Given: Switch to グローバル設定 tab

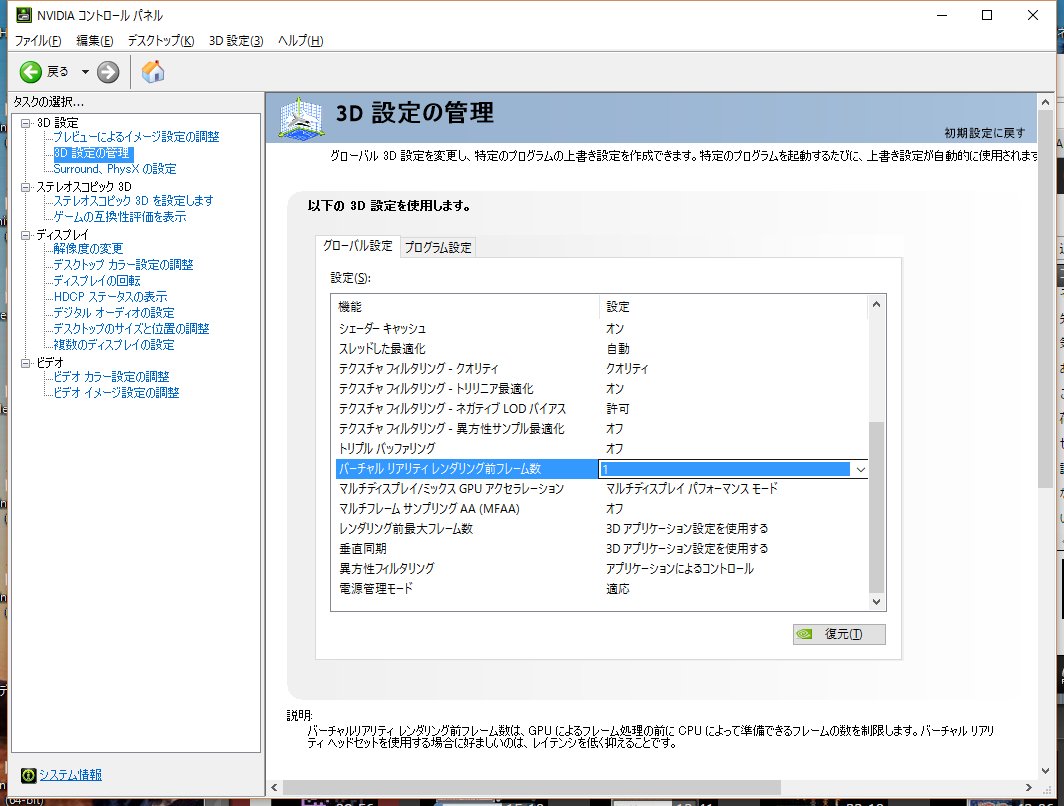Looking at the screenshot, I should click(x=358, y=246).
